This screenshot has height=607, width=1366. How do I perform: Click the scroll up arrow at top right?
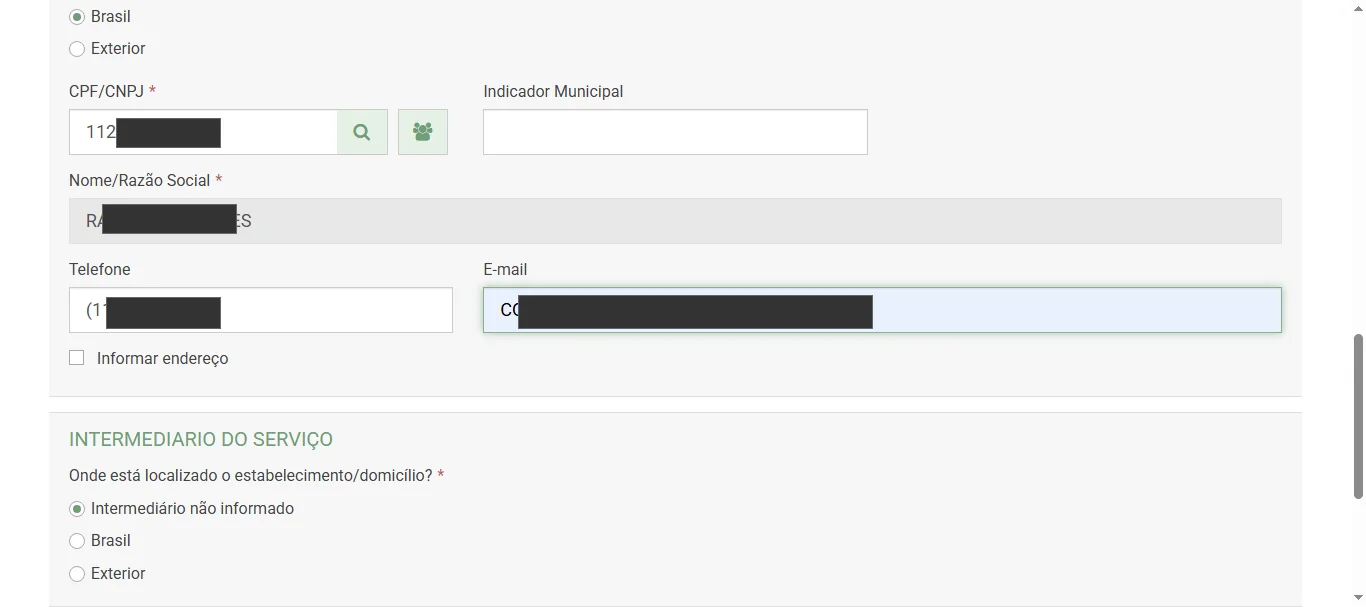pyautogui.click(x=1357, y=8)
